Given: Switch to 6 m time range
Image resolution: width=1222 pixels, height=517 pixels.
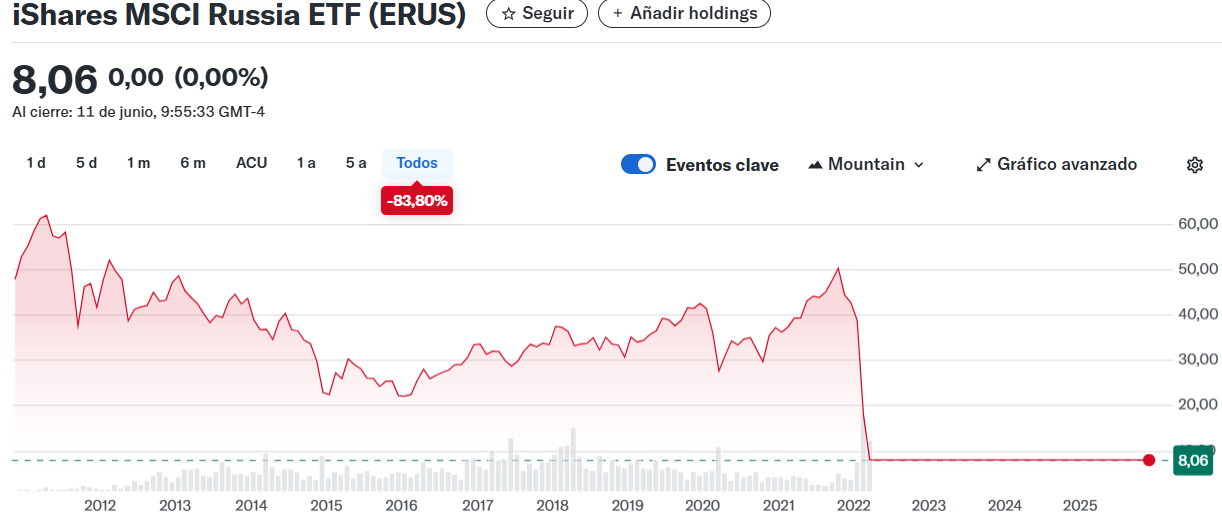Looking at the screenshot, I should tap(193, 163).
